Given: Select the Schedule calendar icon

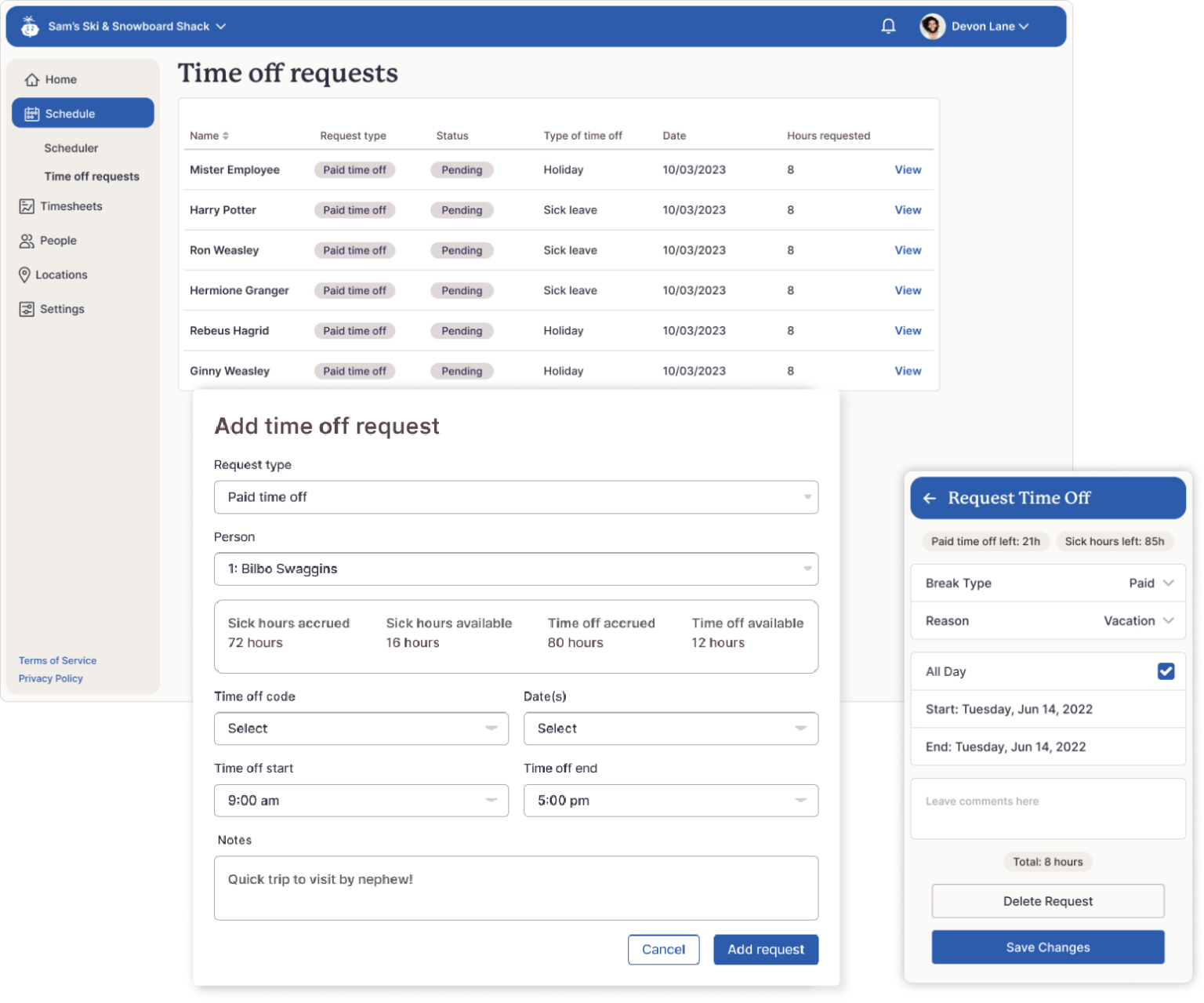Looking at the screenshot, I should [30, 113].
